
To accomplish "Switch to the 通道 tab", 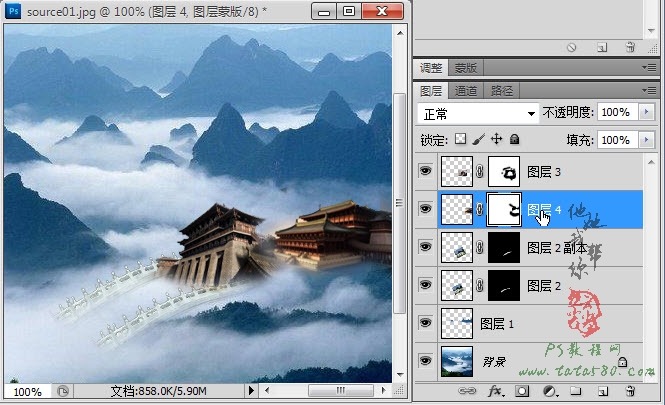I will 466,91.
